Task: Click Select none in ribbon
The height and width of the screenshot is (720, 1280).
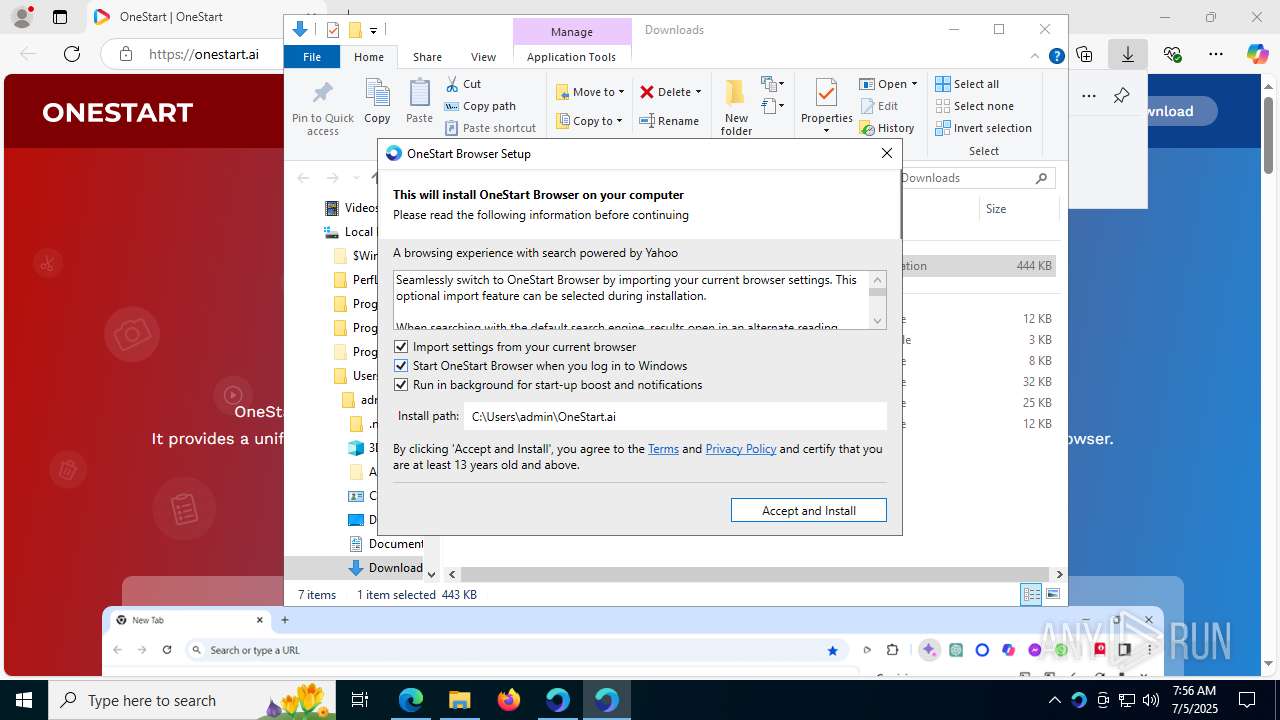Action: (x=974, y=106)
